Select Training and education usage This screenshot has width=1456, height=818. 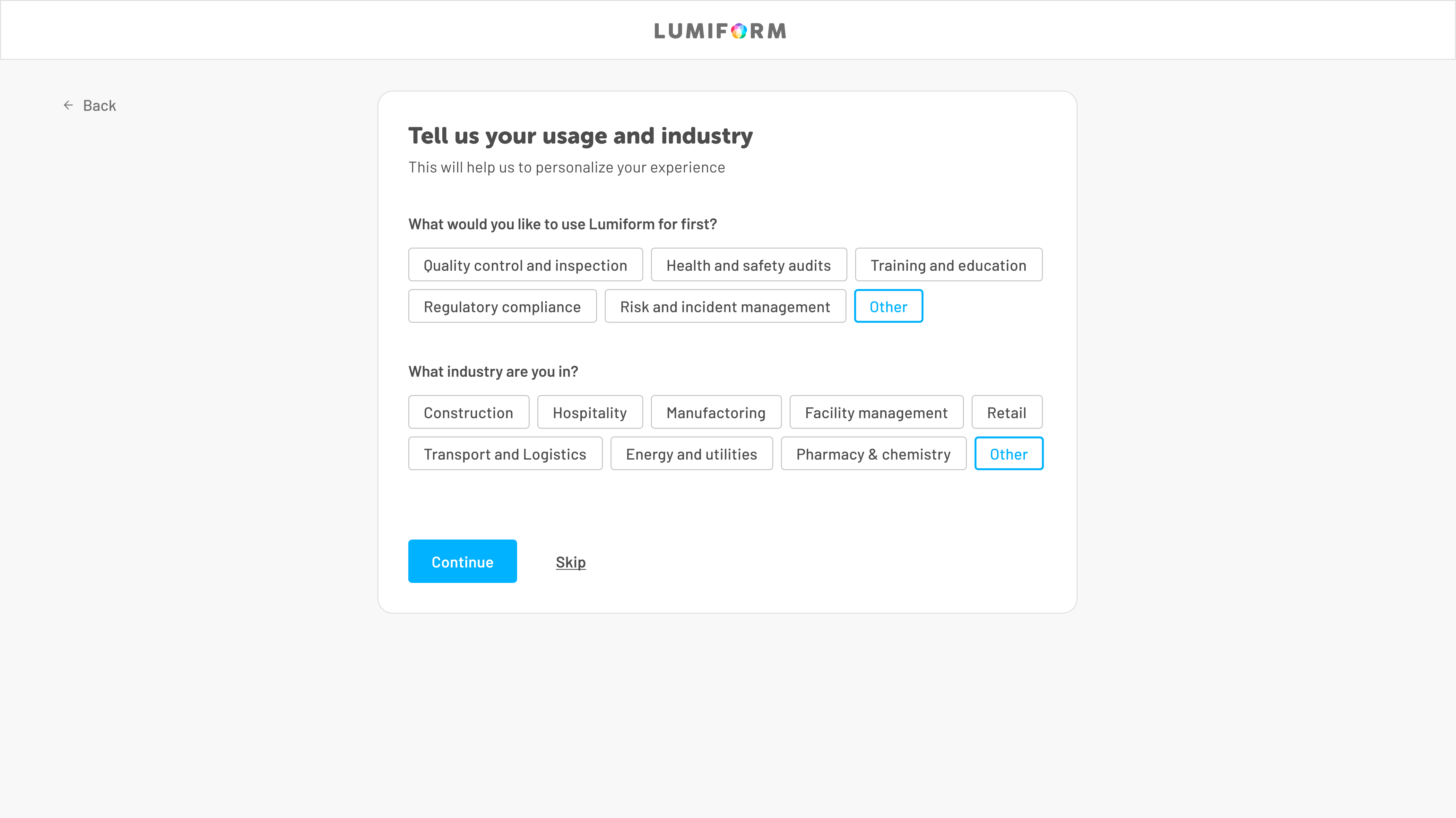[x=949, y=264]
